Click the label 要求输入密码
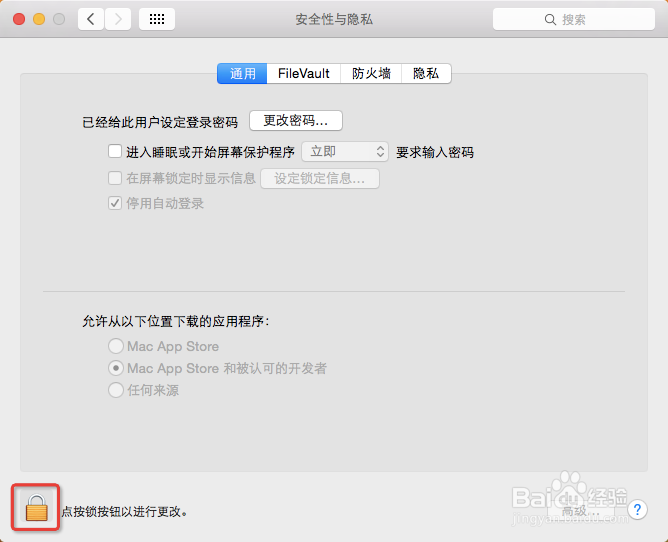This screenshot has width=668, height=542. pyautogui.click(x=435, y=153)
